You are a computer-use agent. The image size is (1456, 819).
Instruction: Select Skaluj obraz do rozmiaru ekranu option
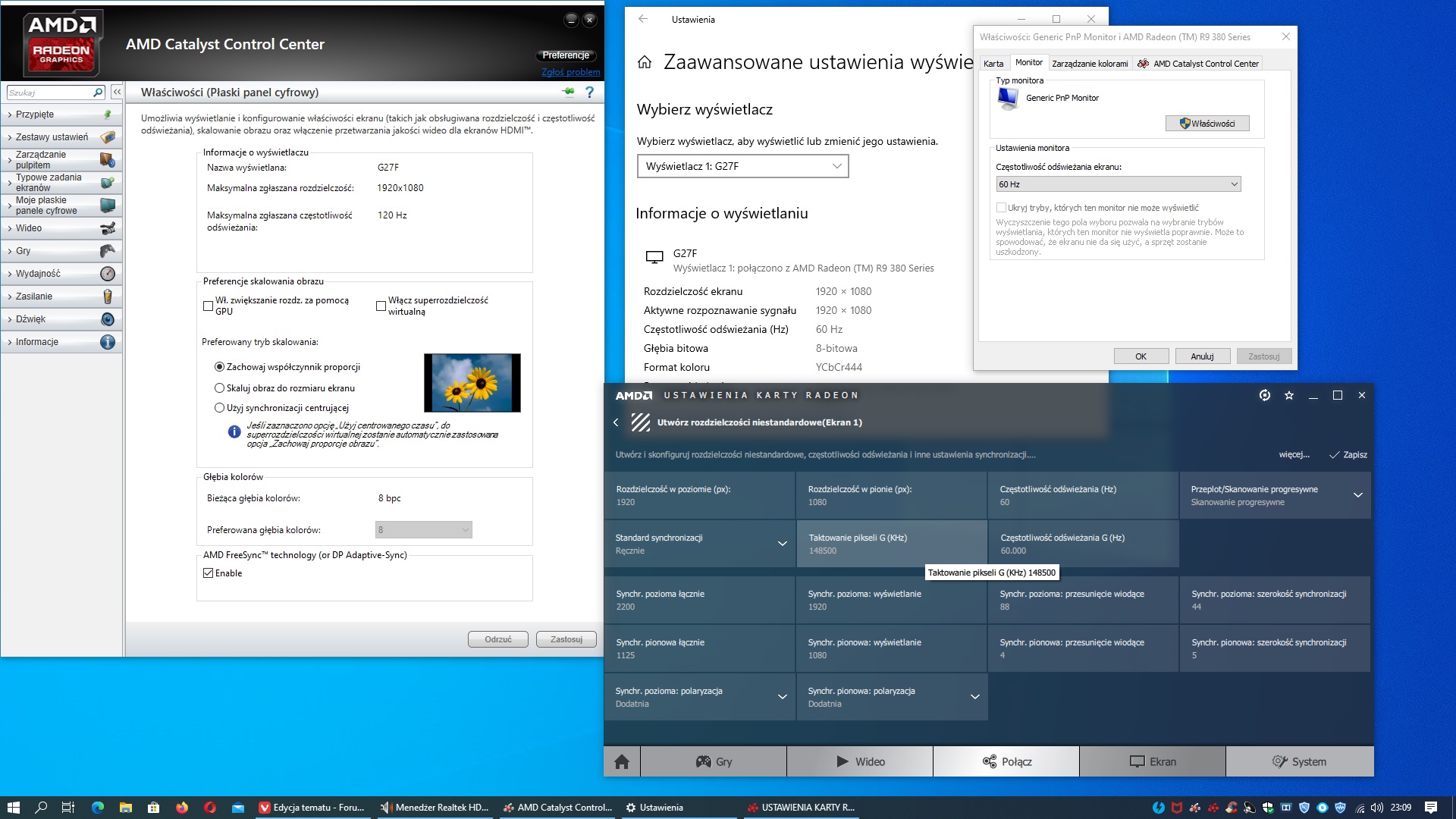220,388
